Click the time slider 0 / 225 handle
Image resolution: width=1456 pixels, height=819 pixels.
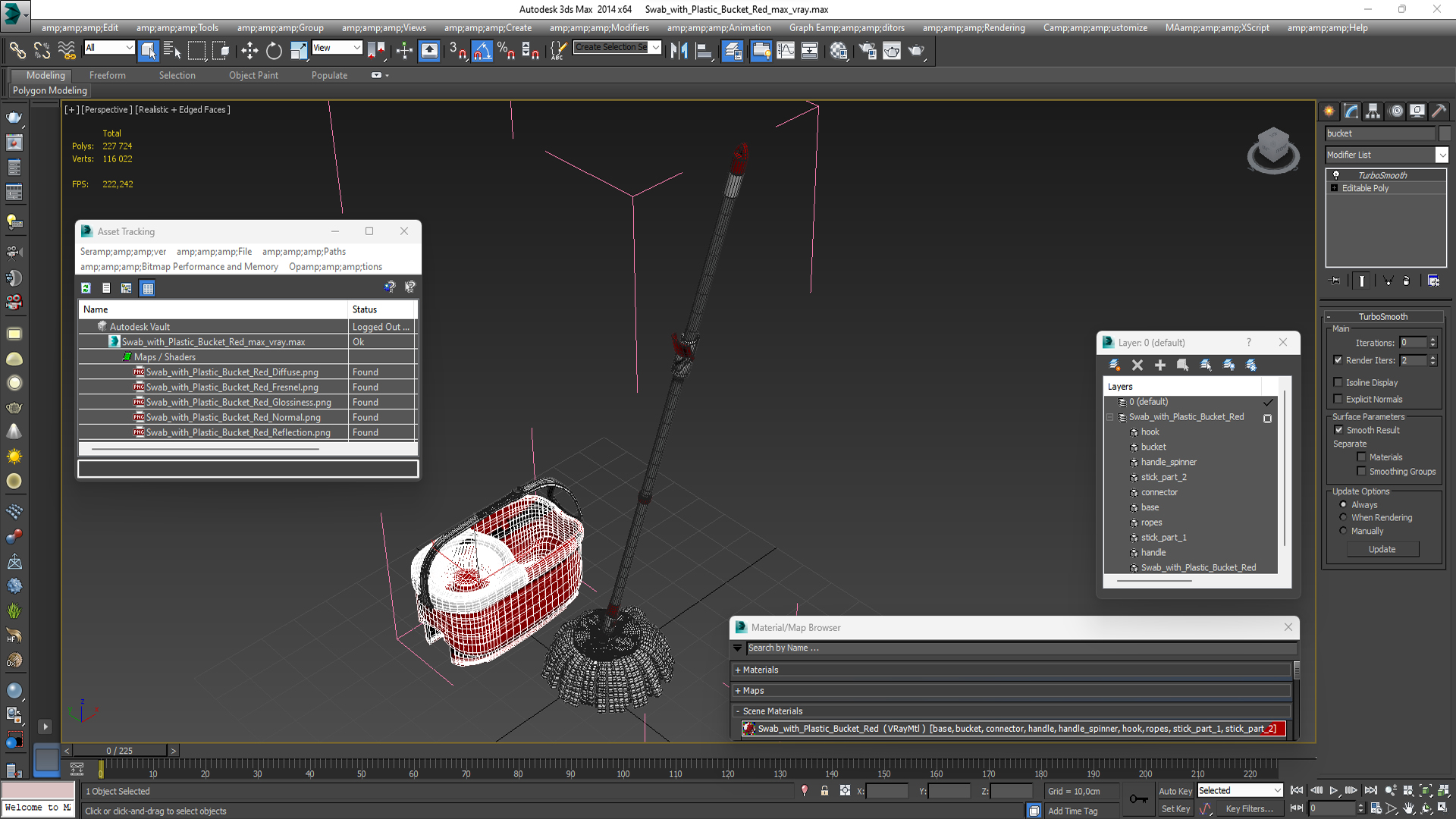coord(119,751)
